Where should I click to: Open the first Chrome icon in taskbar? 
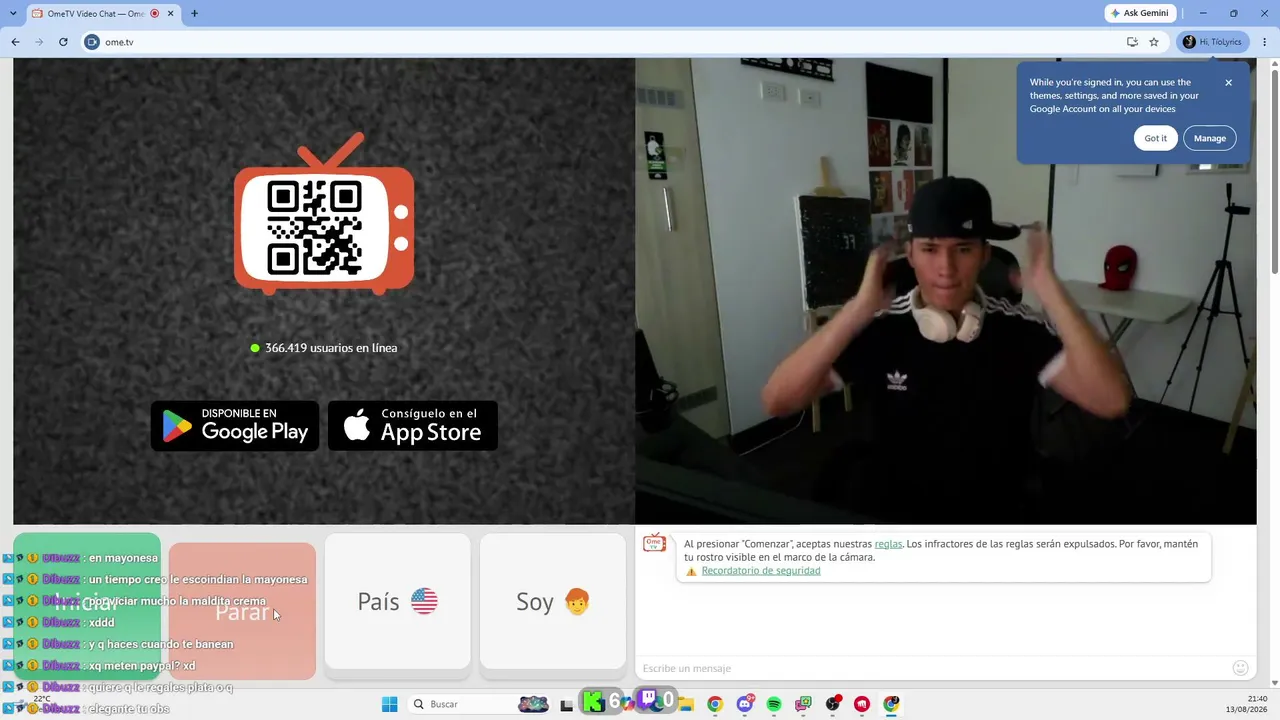[x=715, y=704]
